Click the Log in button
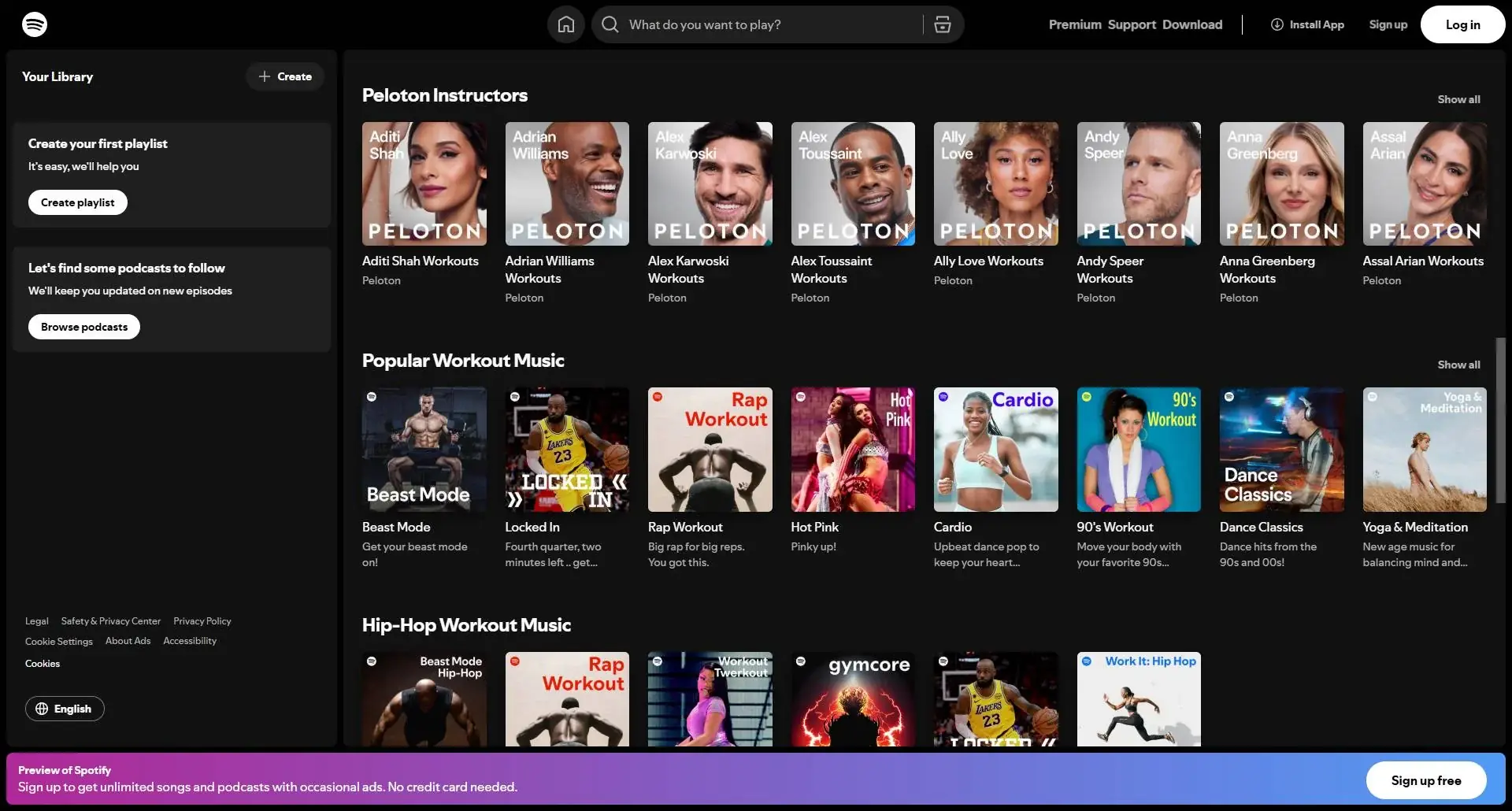 [x=1462, y=24]
